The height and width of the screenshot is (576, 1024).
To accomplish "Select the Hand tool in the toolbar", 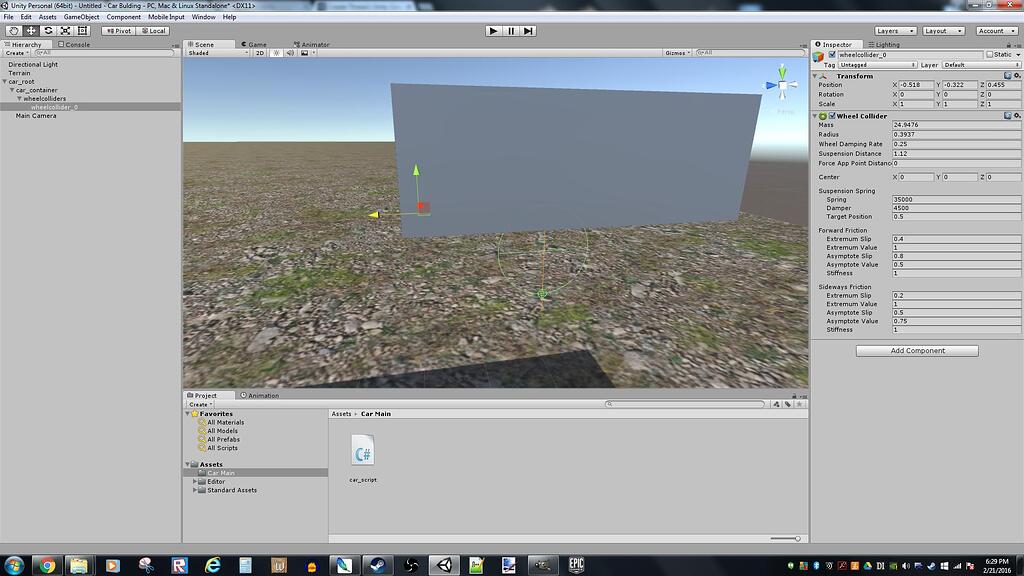I will pyautogui.click(x=13, y=30).
